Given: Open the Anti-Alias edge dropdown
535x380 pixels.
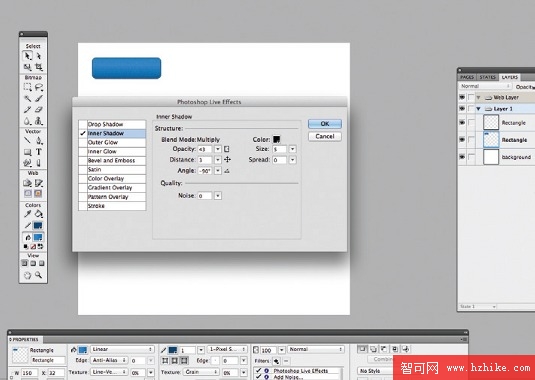Looking at the screenshot, I should point(109,360).
